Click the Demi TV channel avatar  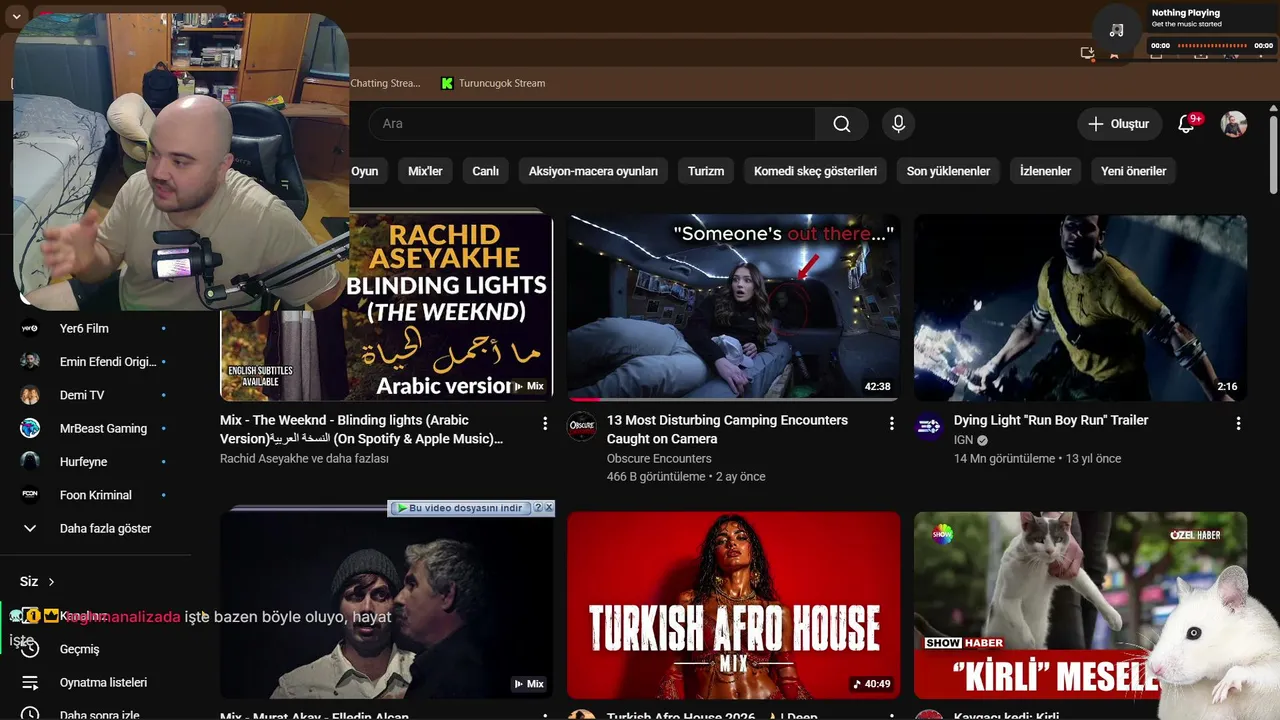(30, 395)
